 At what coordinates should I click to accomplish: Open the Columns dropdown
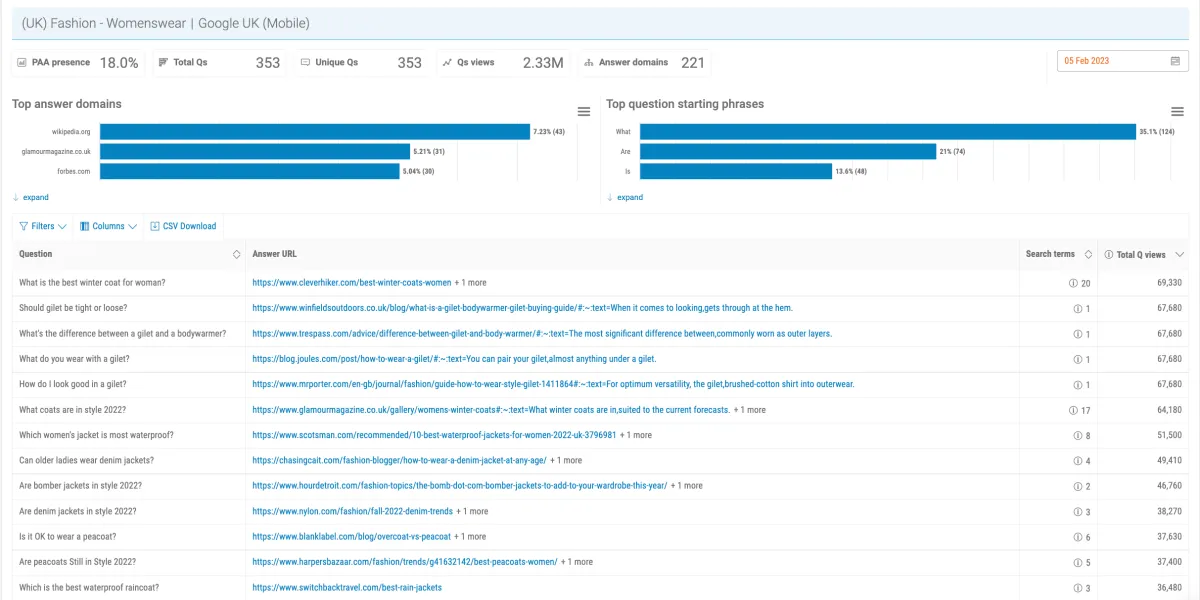click(x=108, y=226)
